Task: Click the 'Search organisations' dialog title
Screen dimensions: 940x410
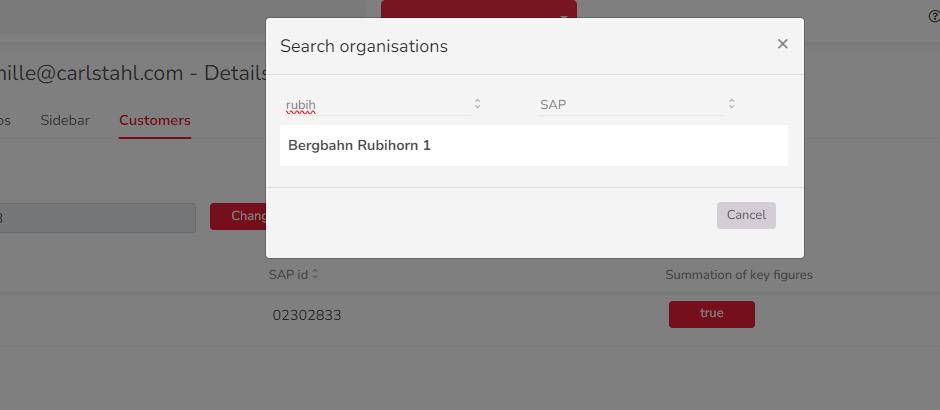Action: (x=364, y=46)
